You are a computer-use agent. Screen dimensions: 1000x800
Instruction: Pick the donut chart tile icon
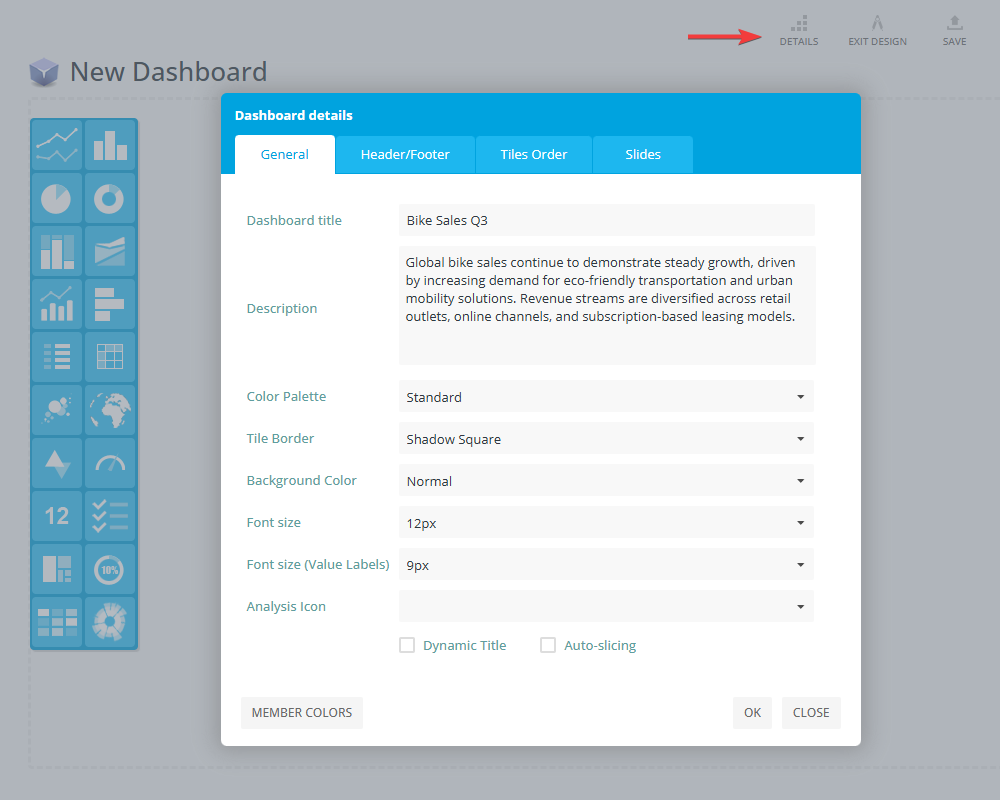click(110, 199)
